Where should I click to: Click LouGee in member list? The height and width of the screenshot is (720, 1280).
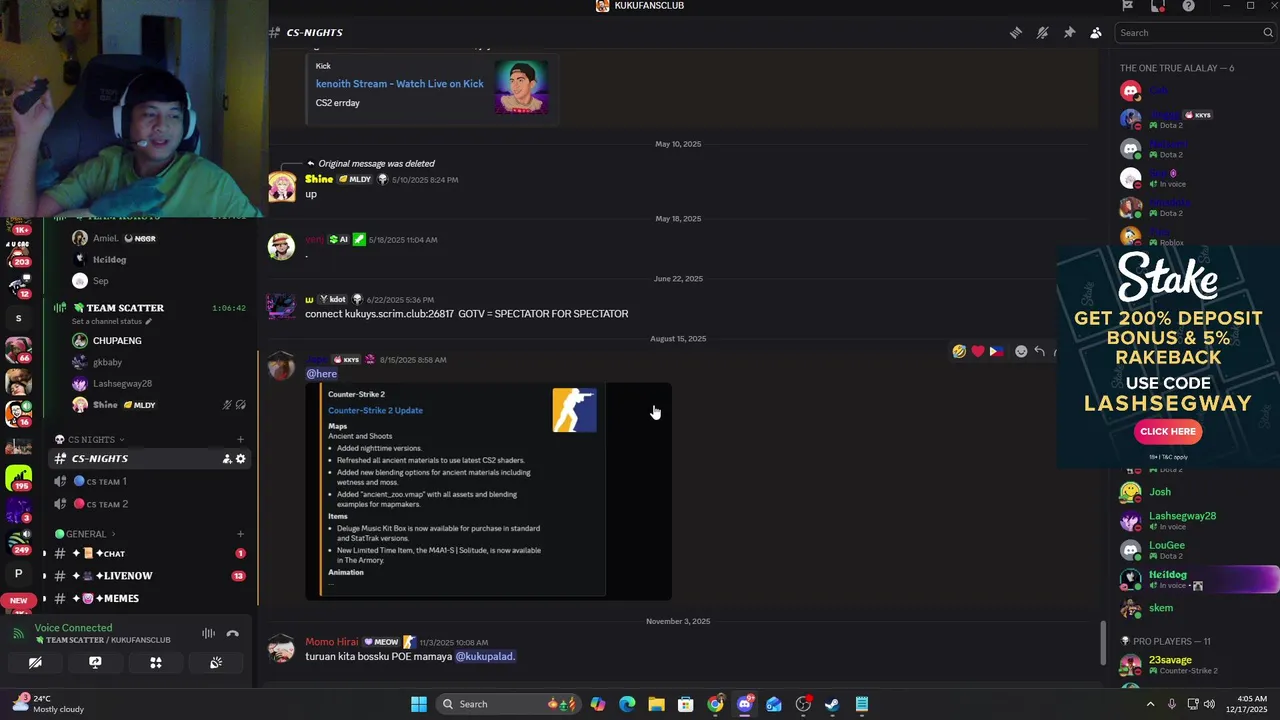click(1166, 546)
